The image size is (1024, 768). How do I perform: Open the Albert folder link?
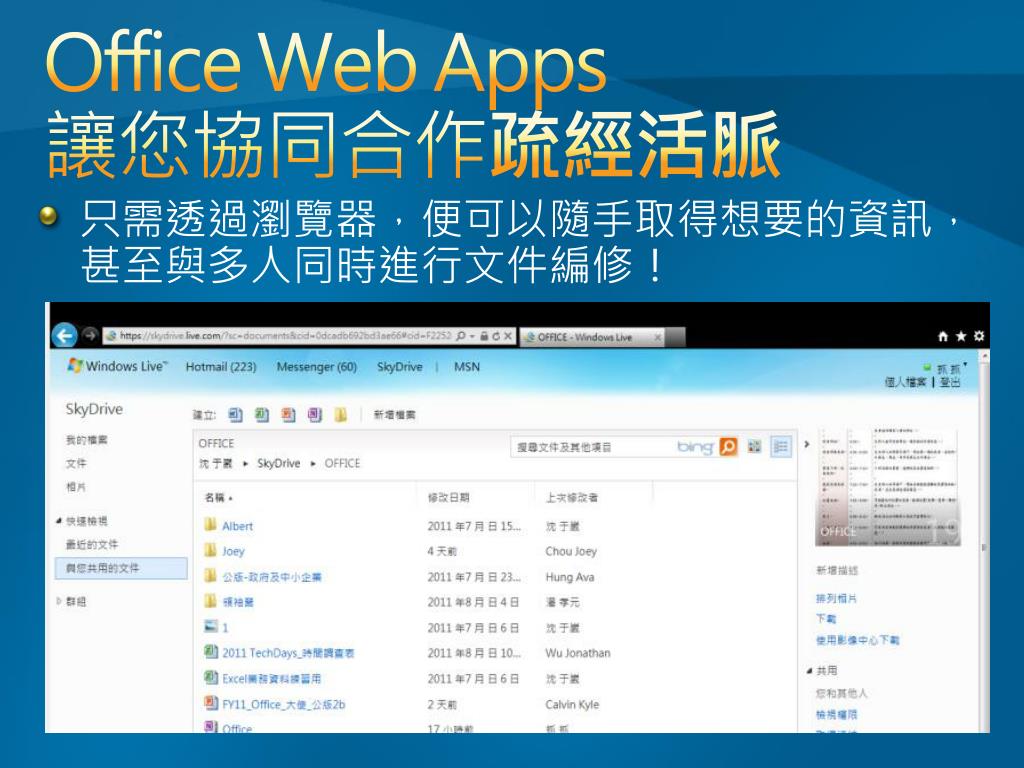pos(237,526)
